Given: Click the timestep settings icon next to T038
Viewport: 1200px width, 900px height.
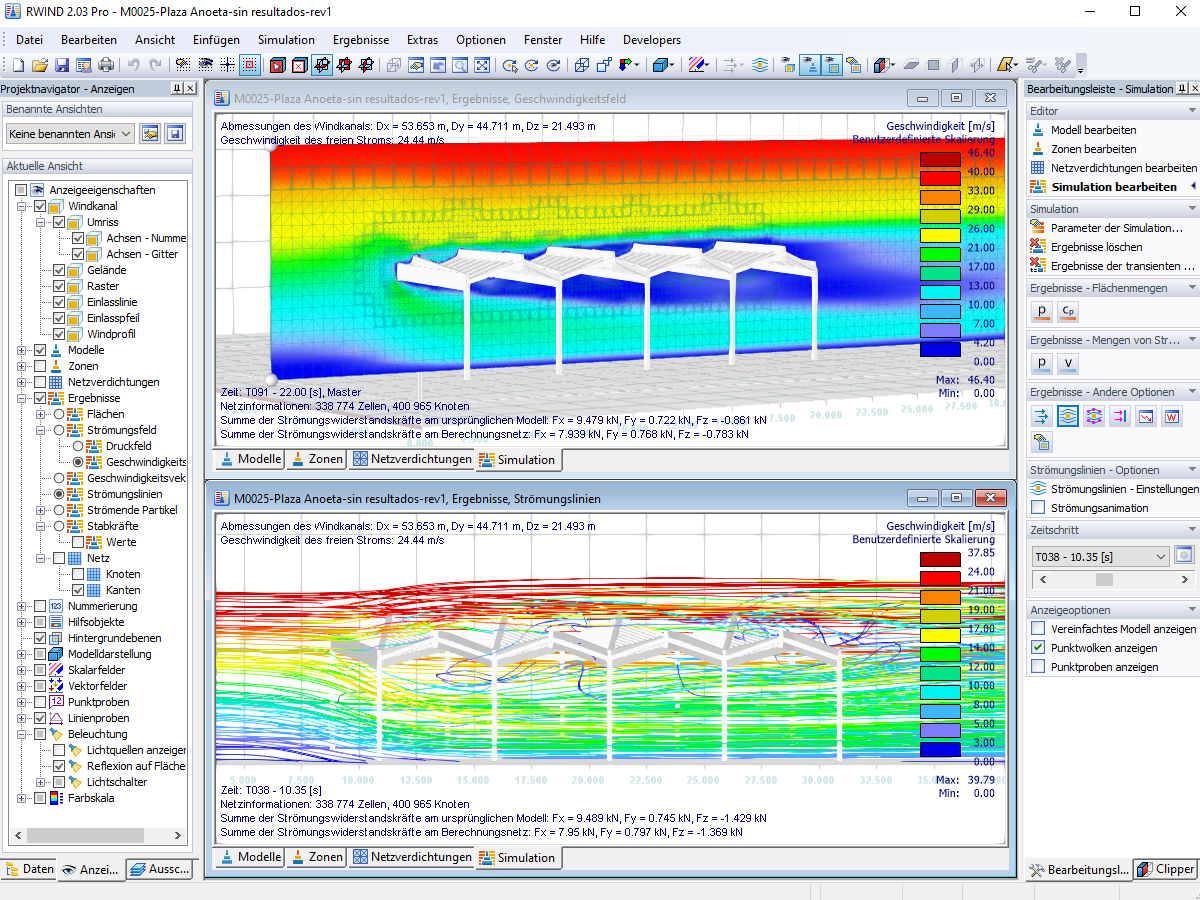Looking at the screenshot, I should (x=1184, y=556).
